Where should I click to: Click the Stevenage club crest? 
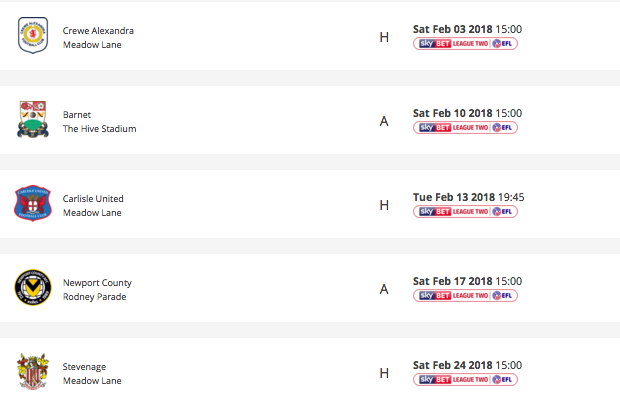(x=33, y=372)
